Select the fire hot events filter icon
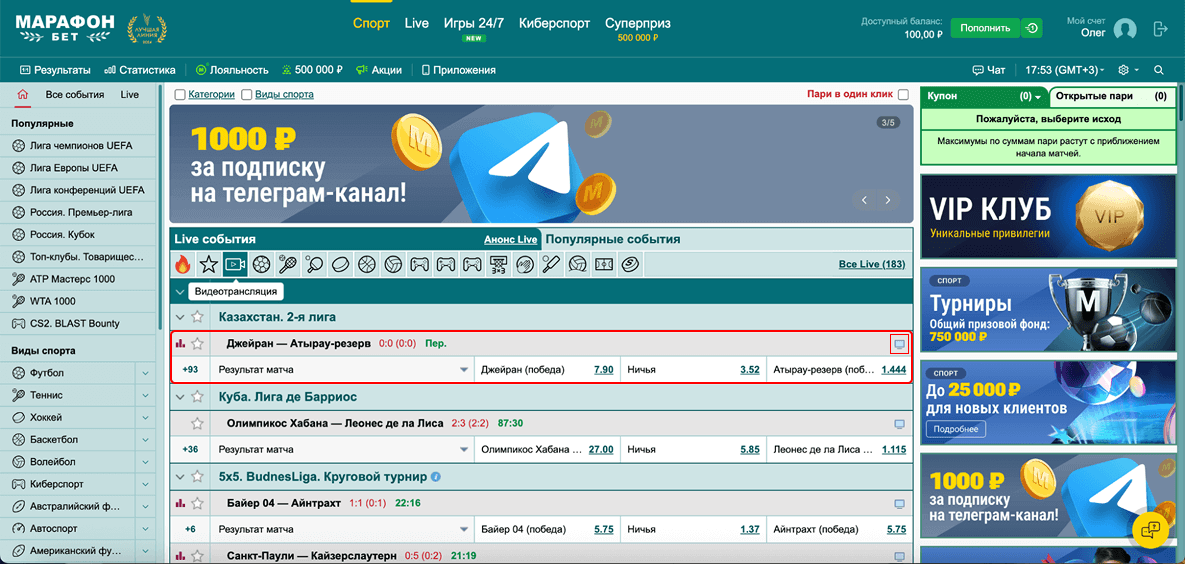The height and width of the screenshot is (564, 1185). 182,265
